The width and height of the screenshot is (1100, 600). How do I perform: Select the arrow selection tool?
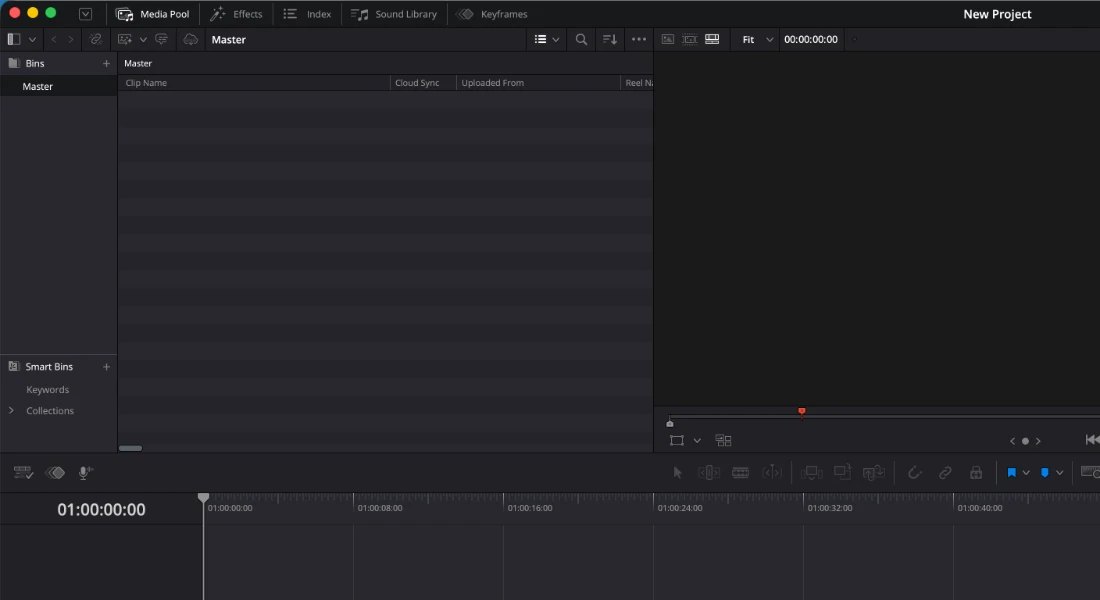tap(677, 473)
